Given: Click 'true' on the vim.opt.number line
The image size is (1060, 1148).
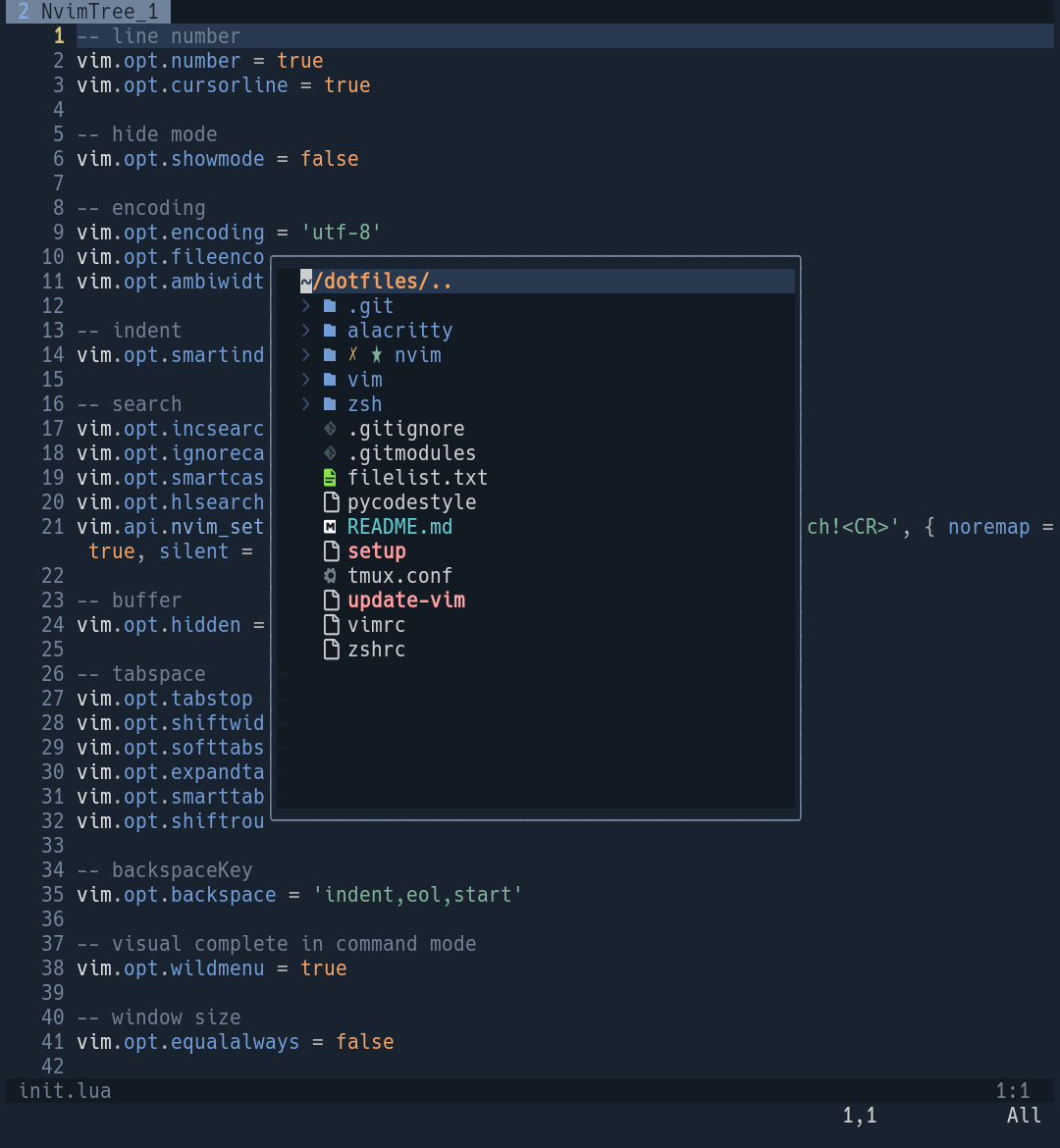Looking at the screenshot, I should [300, 61].
